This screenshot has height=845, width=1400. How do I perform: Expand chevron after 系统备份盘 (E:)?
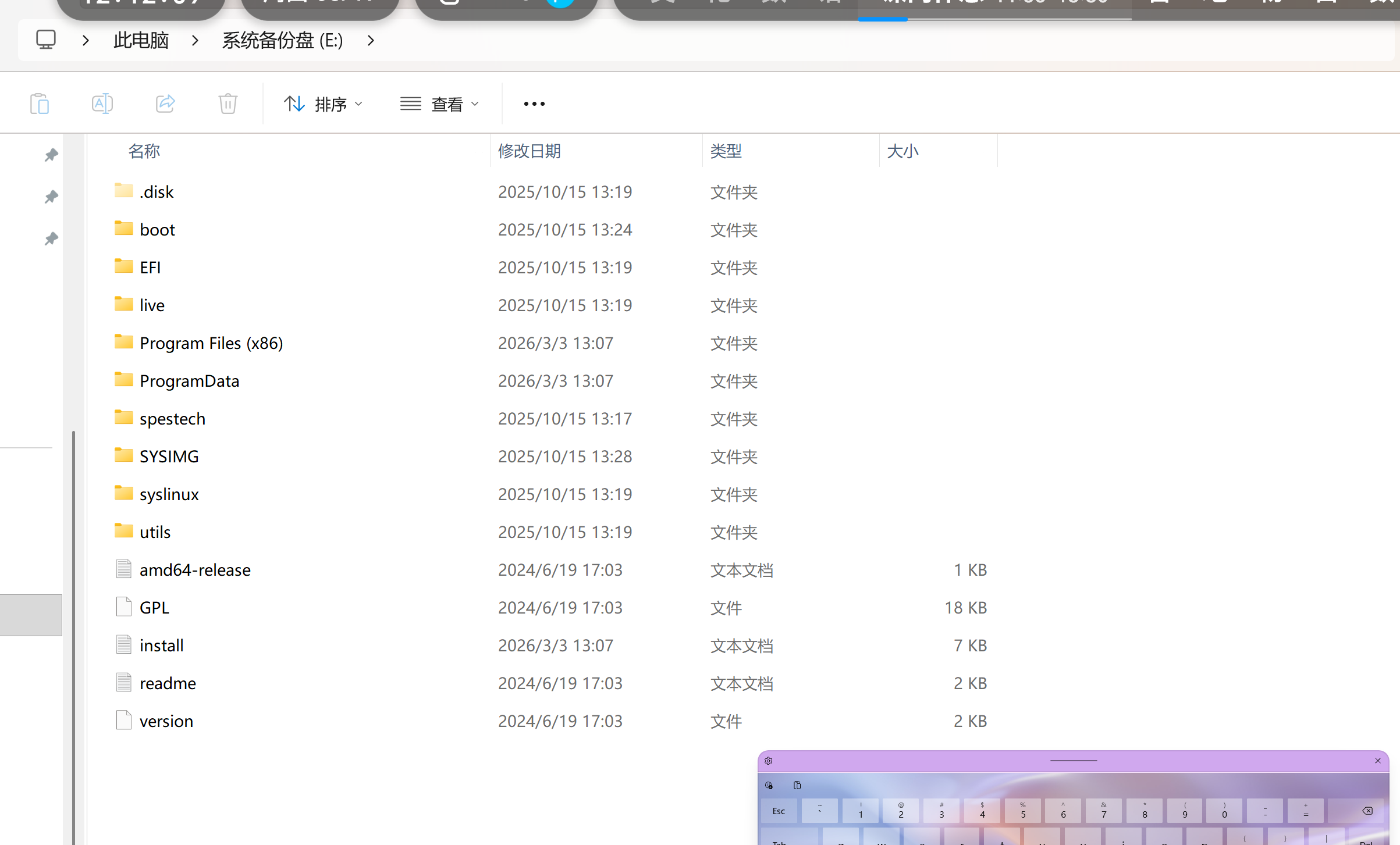[x=371, y=40]
